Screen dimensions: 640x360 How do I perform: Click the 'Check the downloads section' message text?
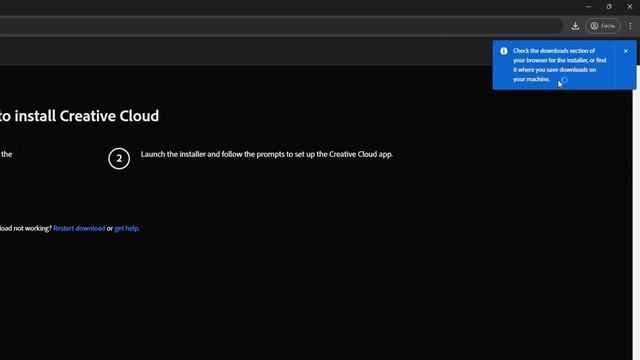point(560,65)
